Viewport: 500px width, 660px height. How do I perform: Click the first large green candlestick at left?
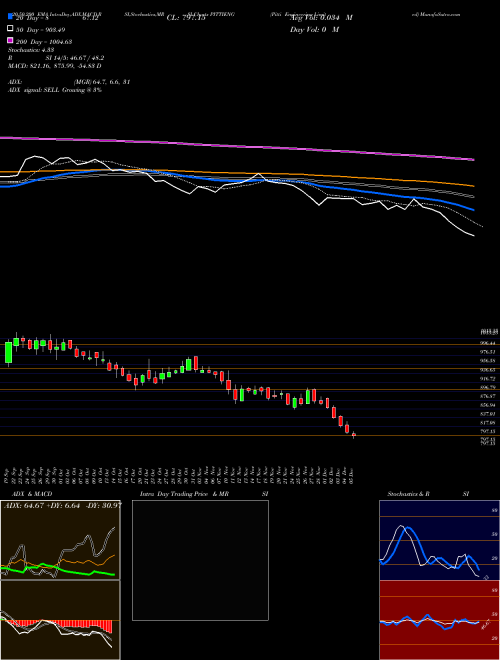pyautogui.click(x=8, y=353)
